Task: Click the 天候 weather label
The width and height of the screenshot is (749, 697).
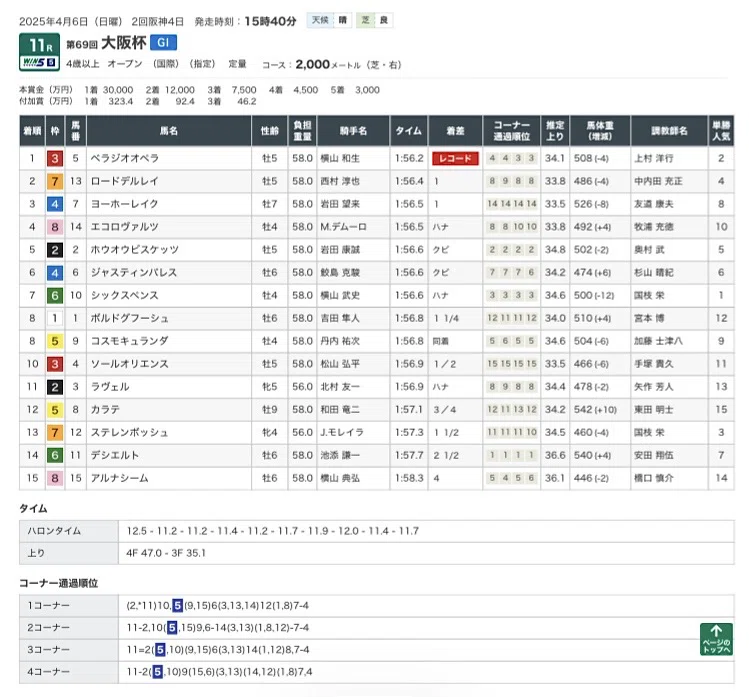Action: tap(320, 20)
